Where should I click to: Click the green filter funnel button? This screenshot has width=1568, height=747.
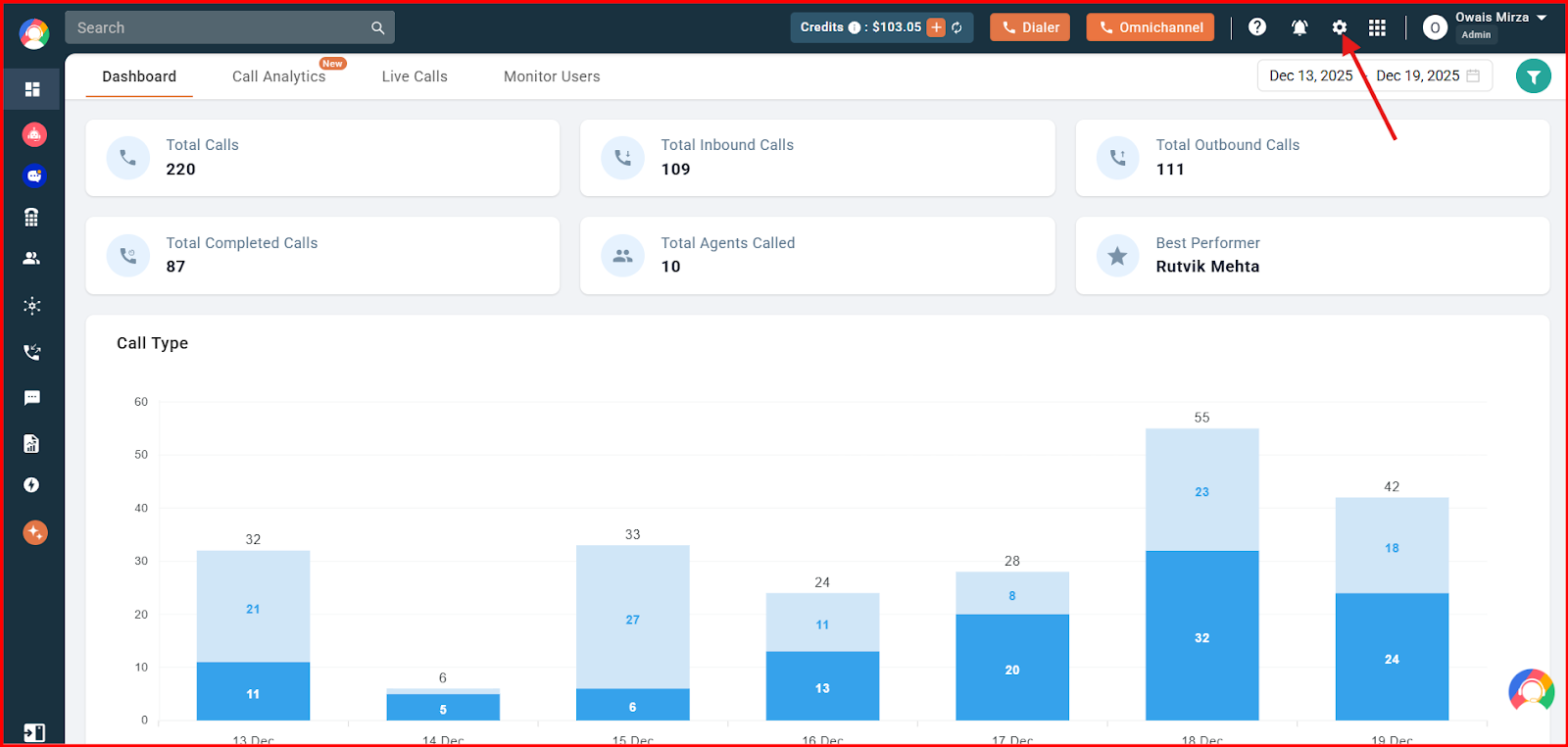1534,76
